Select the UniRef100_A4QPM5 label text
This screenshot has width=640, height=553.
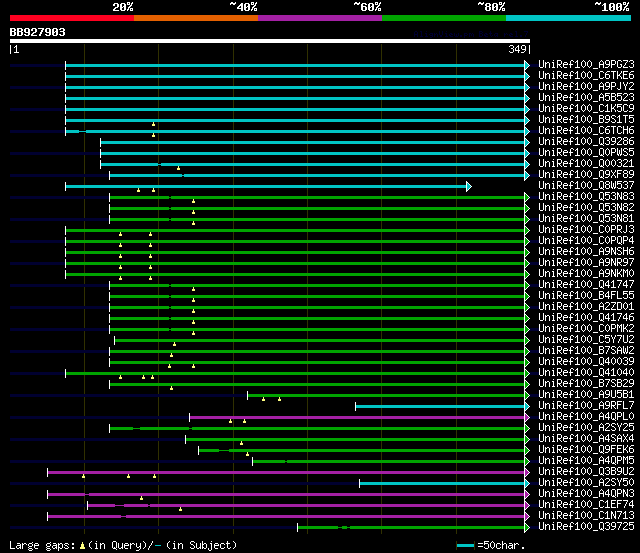point(586,461)
